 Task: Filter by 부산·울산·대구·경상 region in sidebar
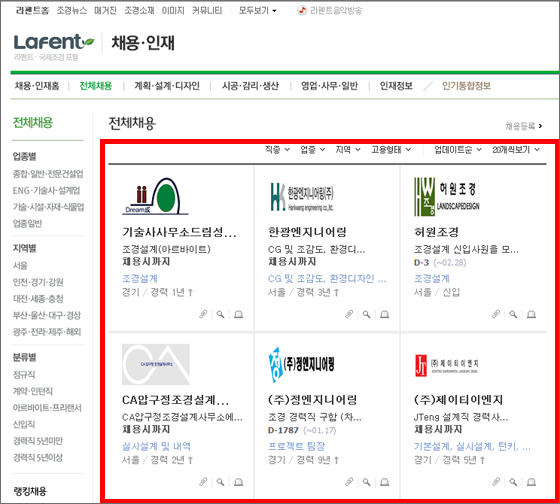point(47,315)
